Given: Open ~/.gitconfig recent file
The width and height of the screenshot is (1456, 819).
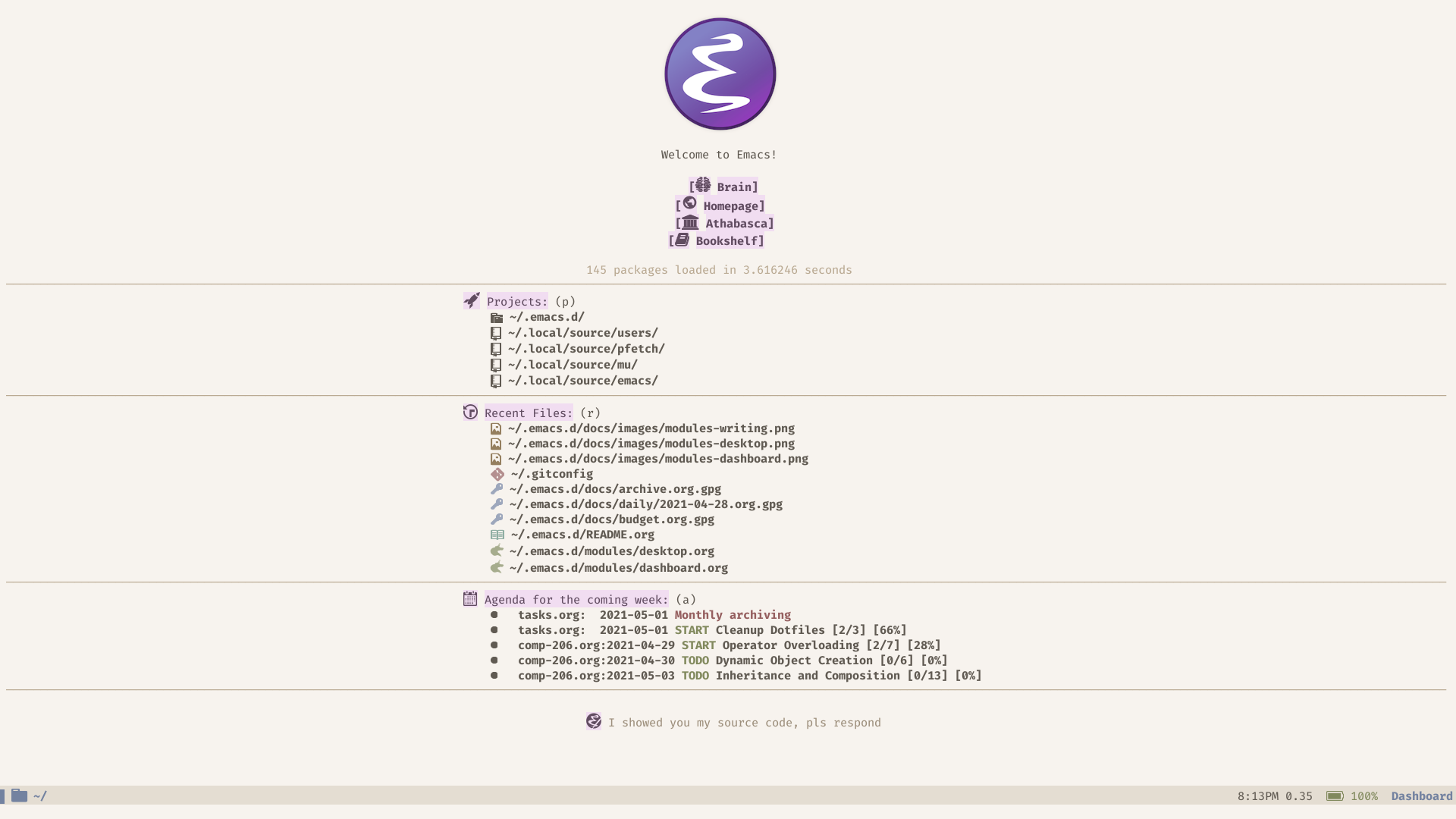Looking at the screenshot, I should coord(550,473).
